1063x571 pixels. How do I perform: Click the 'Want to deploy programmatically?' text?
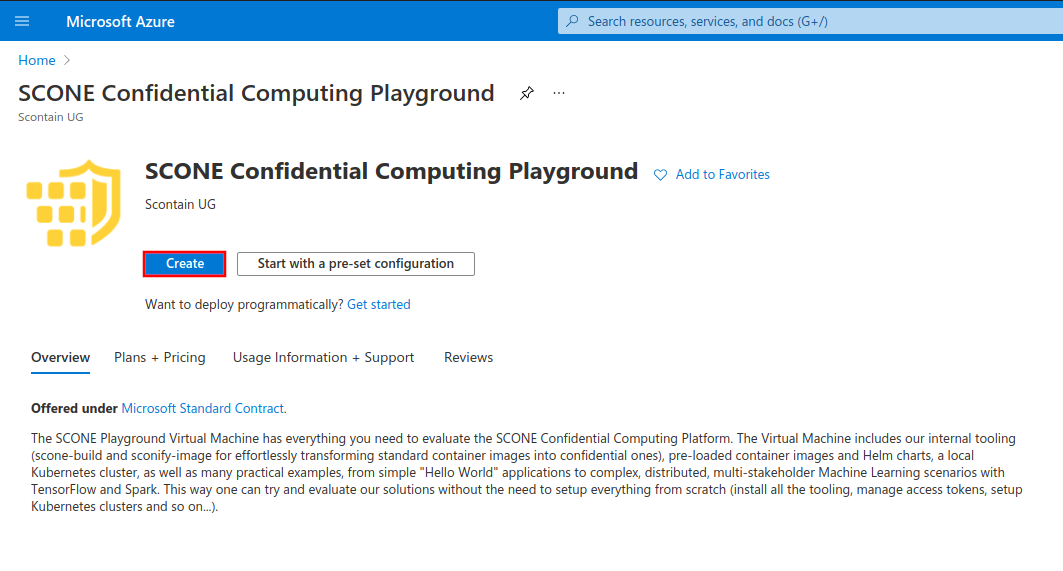click(x=244, y=304)
